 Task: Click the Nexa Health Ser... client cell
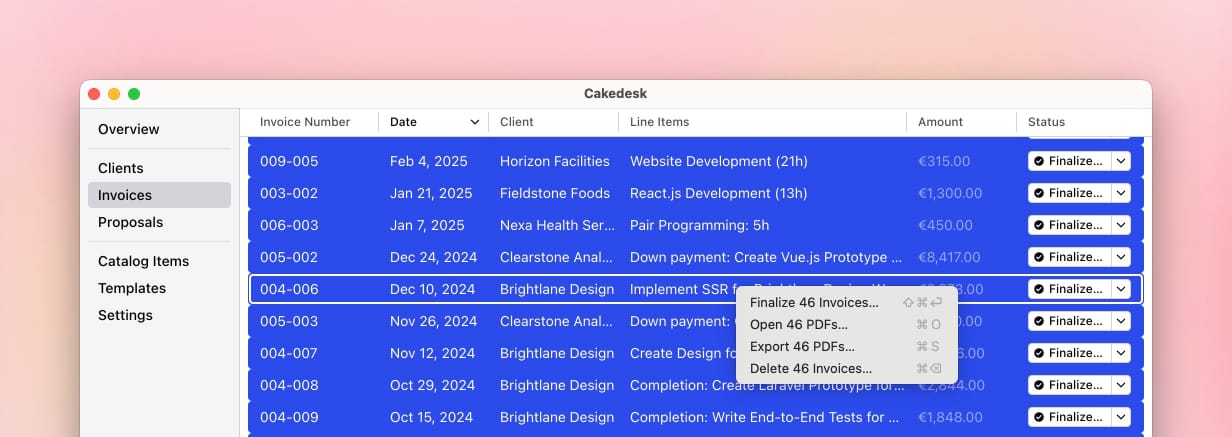[x=555, y=225]
